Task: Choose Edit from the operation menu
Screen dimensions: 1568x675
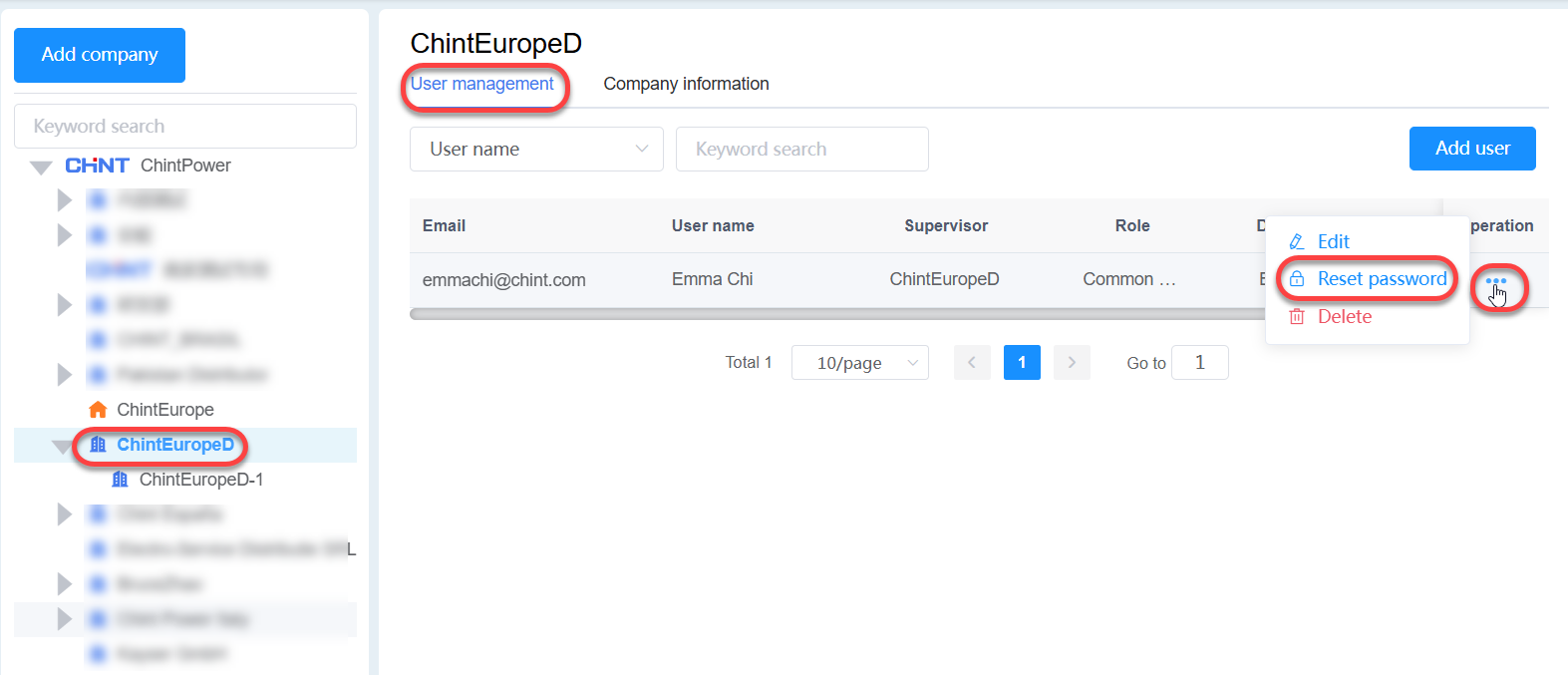Action: (1333, 241)
